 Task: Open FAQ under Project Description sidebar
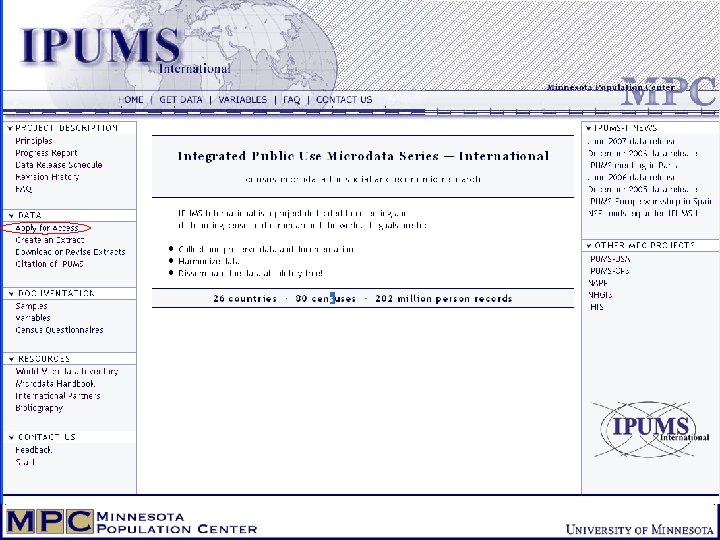coord(23,189)
